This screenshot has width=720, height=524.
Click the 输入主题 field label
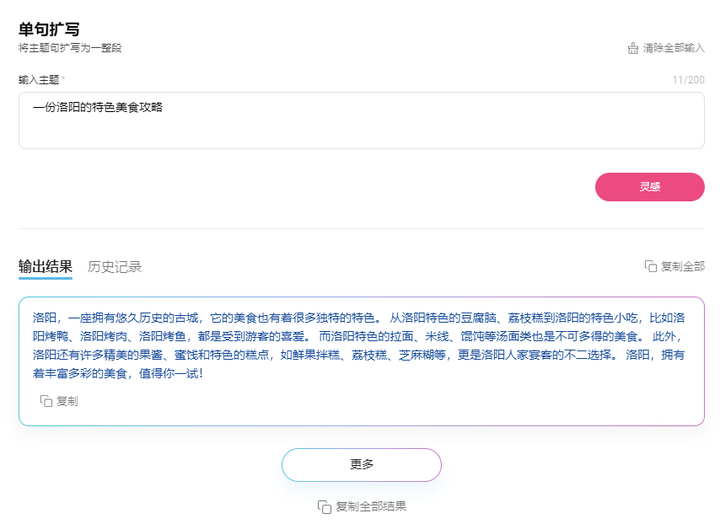39,80
